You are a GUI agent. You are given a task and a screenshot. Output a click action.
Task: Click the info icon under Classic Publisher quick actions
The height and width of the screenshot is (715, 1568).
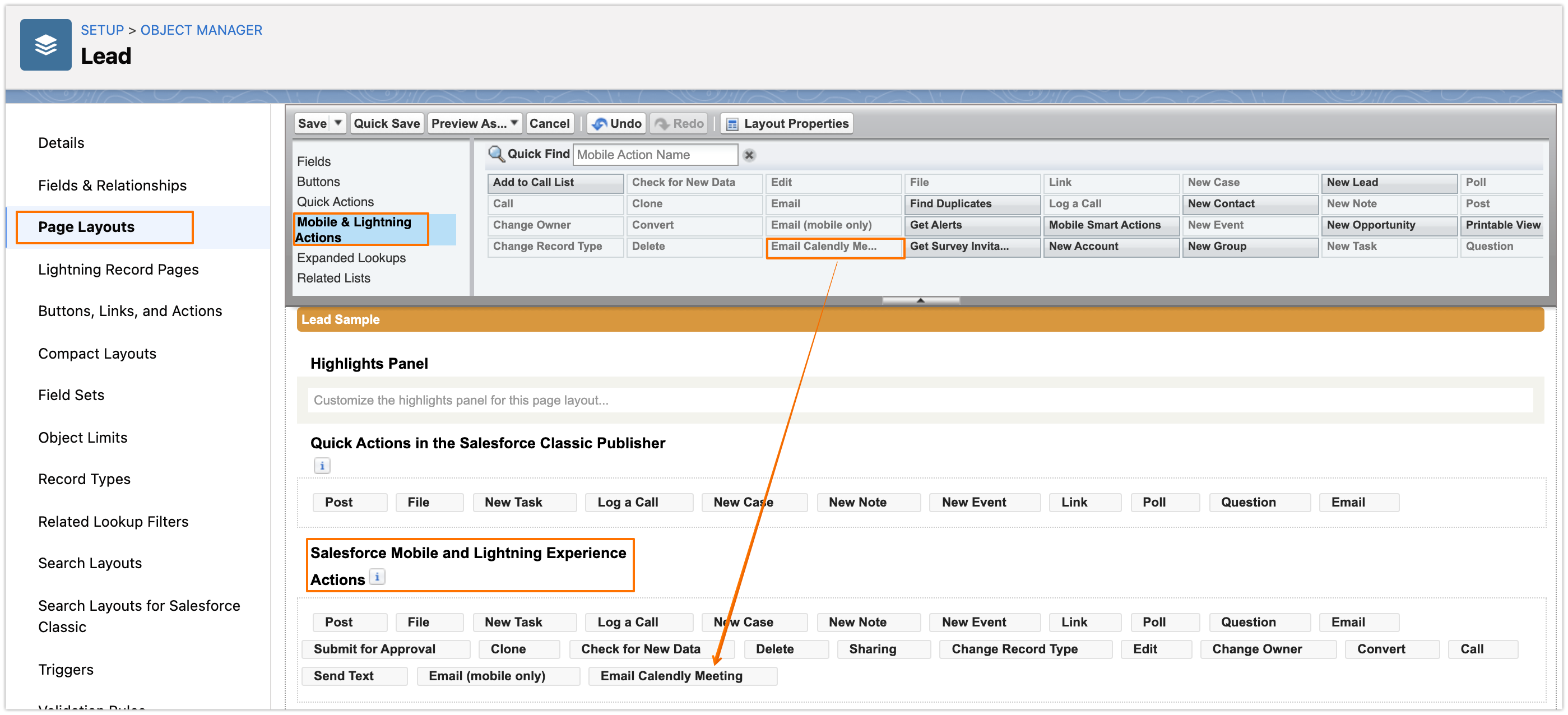coord(322,466)
